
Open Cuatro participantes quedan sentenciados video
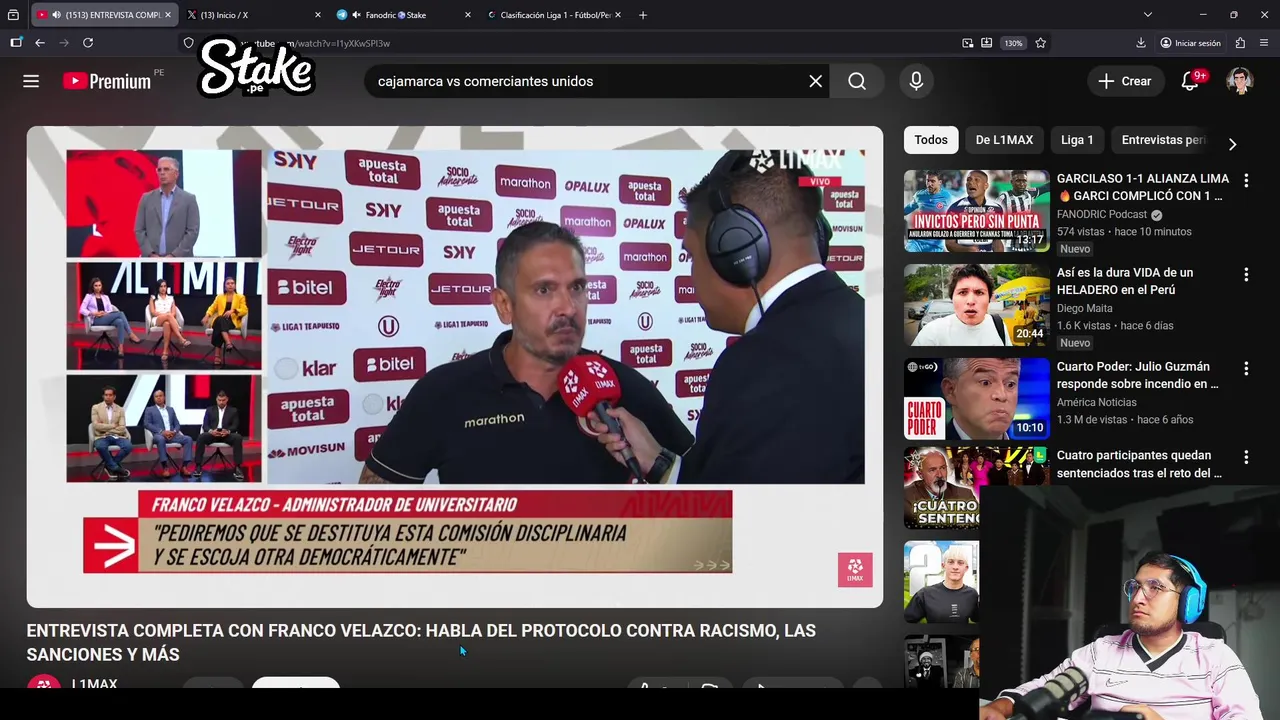[1139, 464]
